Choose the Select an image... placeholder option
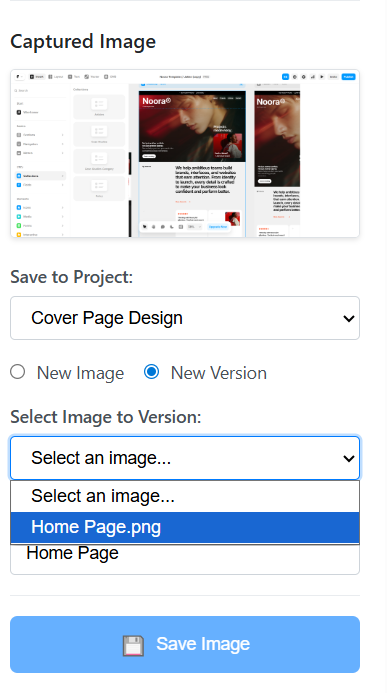Viewport: 387px width, 693px height. click(185, 496)
